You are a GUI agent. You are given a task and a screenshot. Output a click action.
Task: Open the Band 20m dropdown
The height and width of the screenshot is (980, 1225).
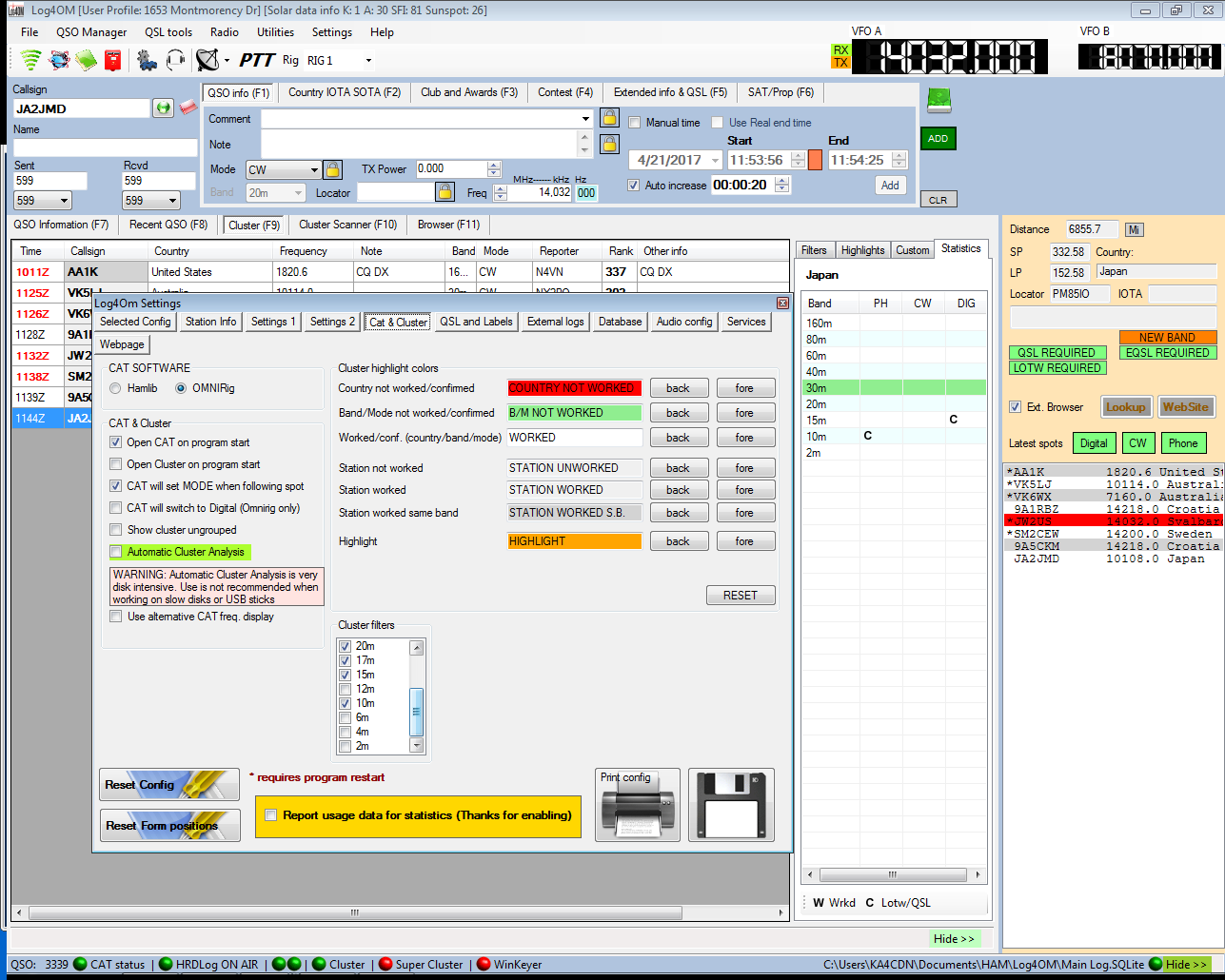(x=298, y=192)
